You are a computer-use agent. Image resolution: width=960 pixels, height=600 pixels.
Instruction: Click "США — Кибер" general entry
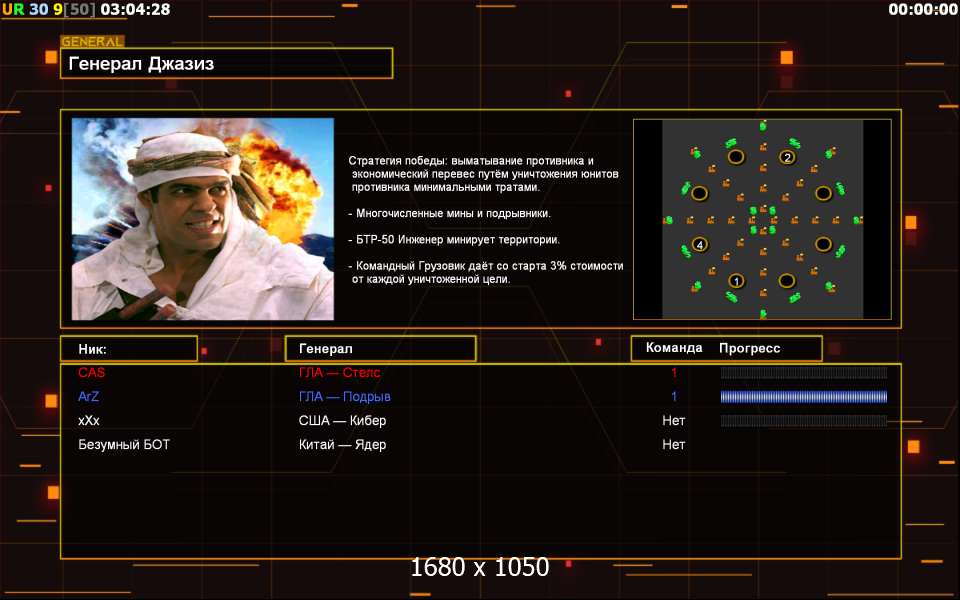[342, 421]
